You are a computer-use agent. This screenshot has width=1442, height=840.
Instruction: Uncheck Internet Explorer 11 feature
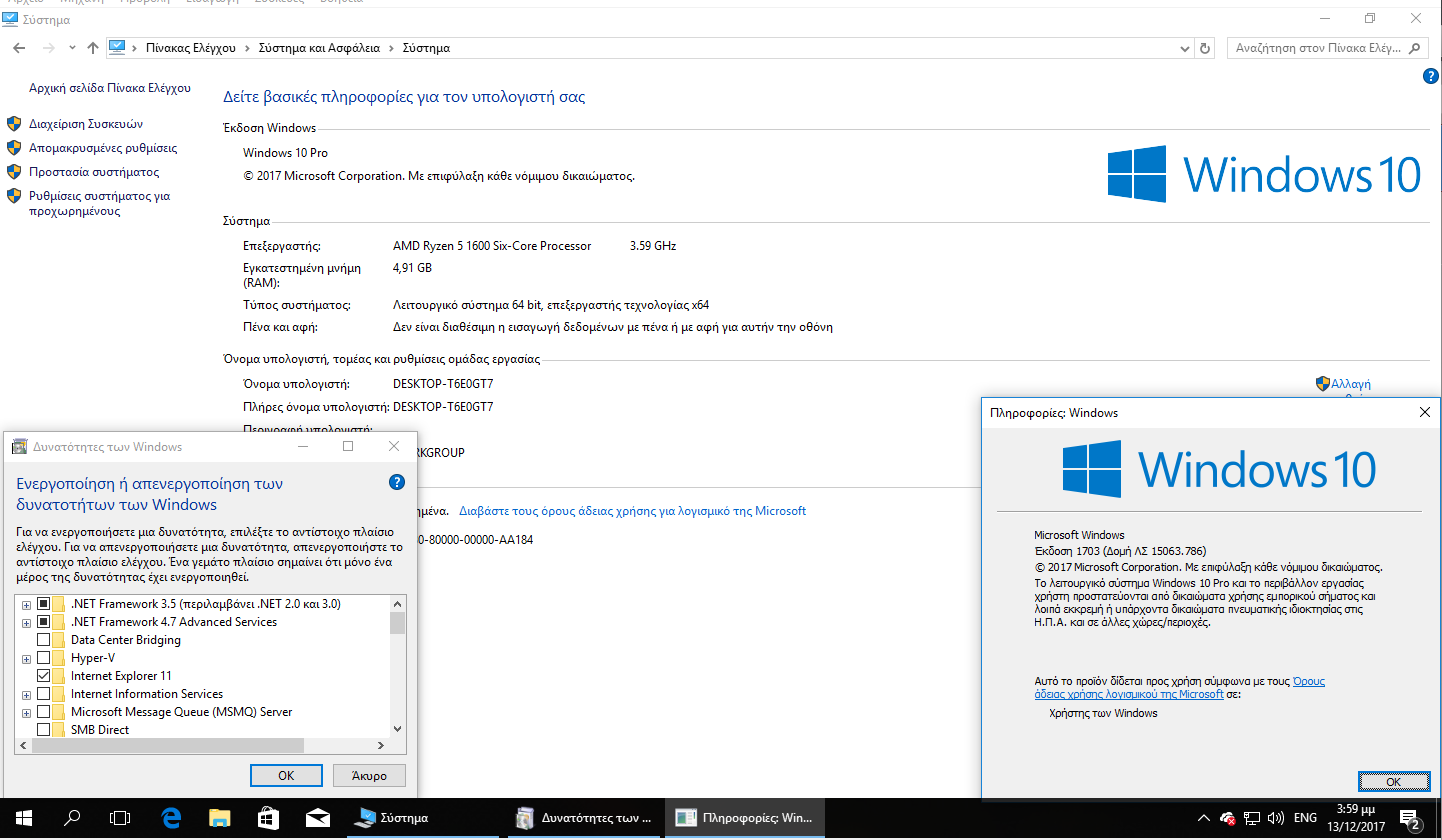pyautogui.click(x=43, y=676)
